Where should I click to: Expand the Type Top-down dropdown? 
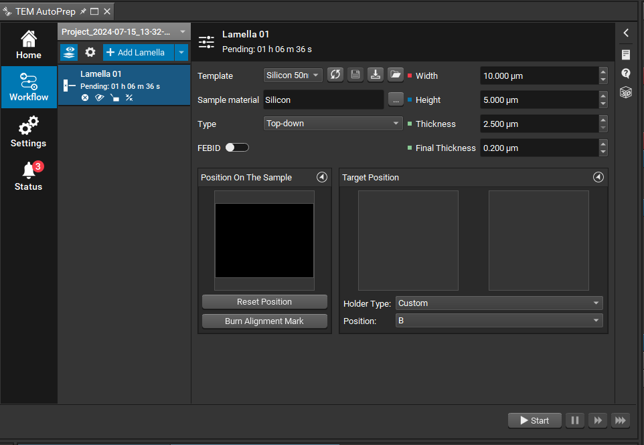332,124
